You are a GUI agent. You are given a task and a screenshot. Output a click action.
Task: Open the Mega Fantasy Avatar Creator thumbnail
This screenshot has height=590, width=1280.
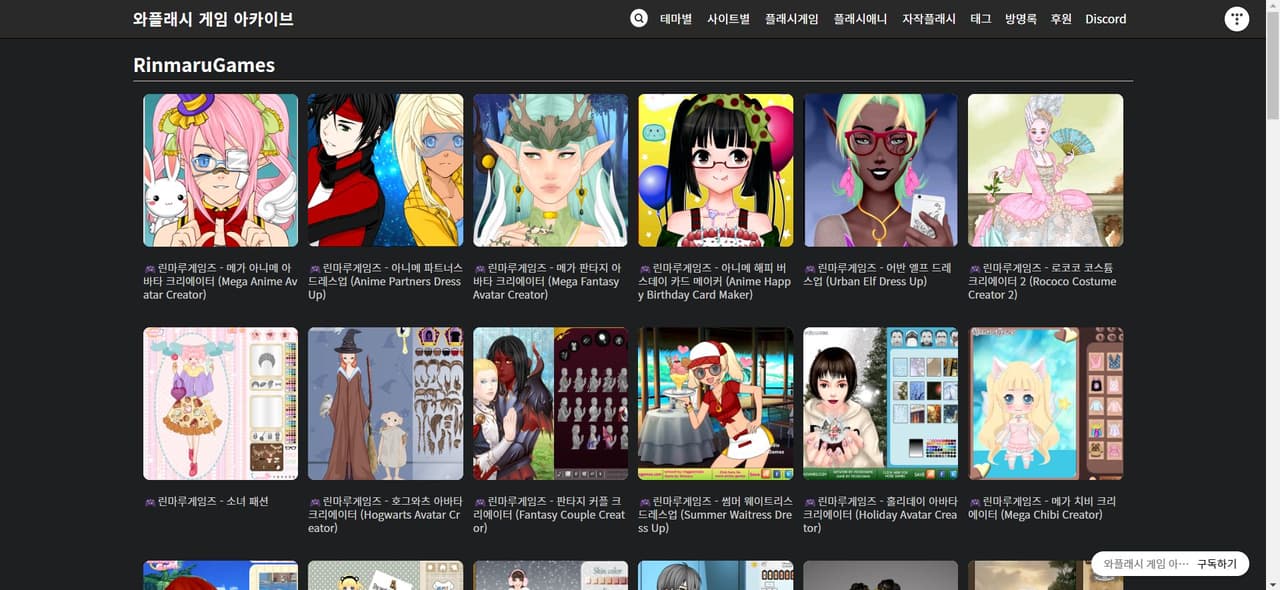pyautogui.click(x=550, y=170)
